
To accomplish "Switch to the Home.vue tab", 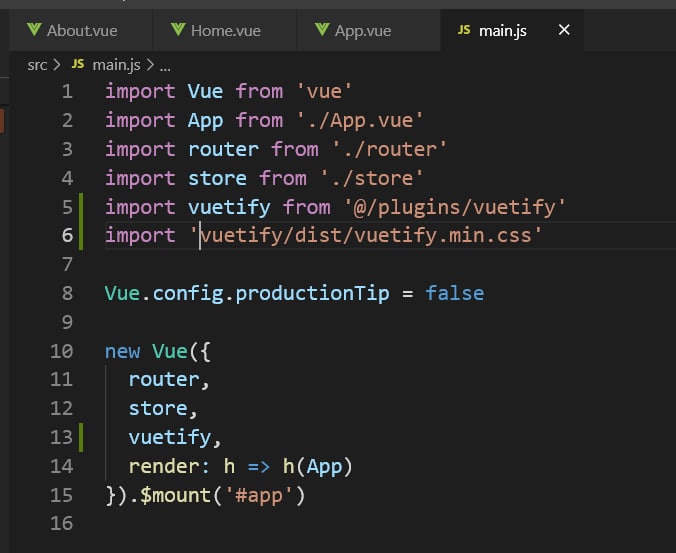I will coord(225,31).
